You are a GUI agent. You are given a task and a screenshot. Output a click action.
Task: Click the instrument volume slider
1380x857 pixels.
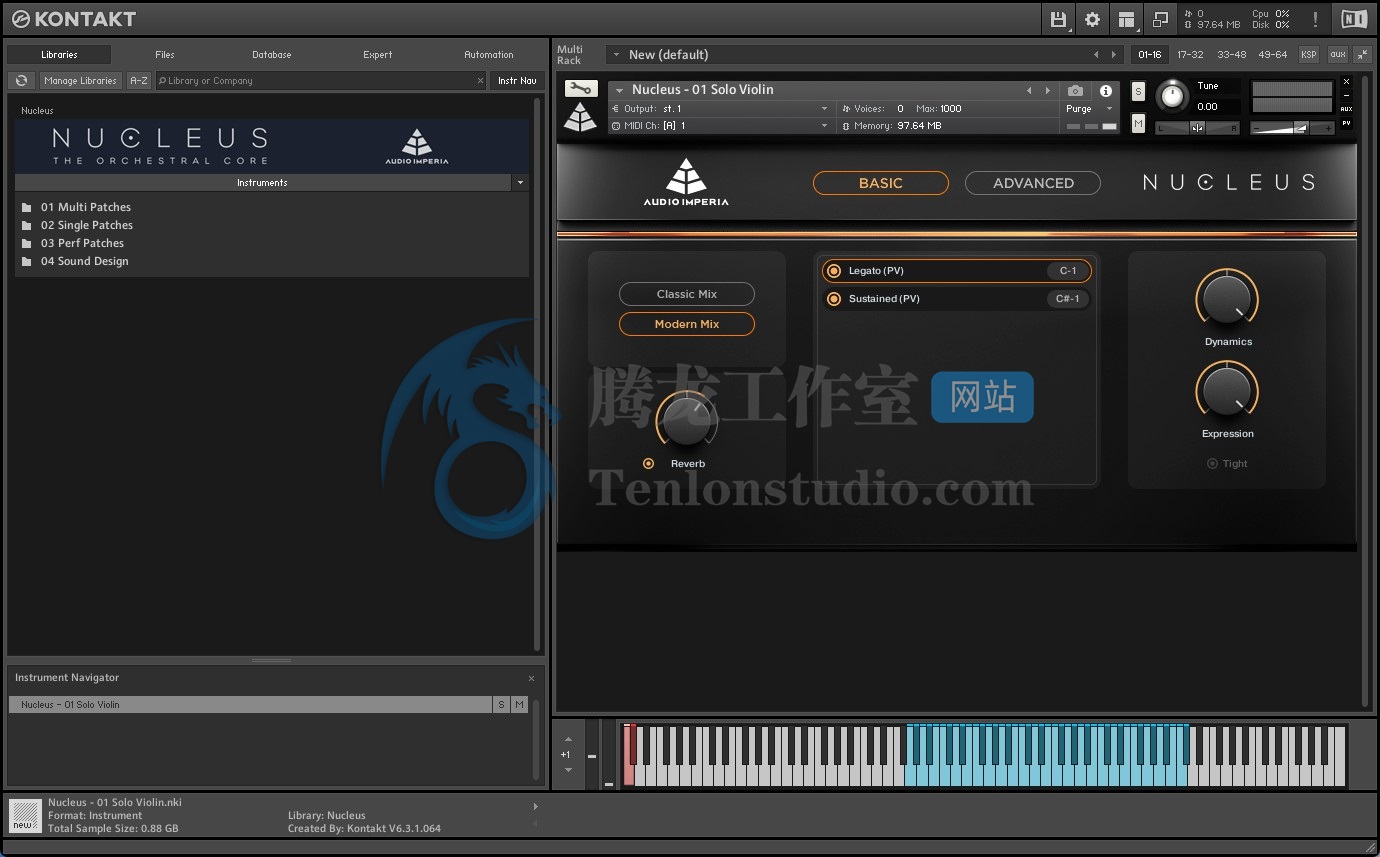pos(1293,127)
